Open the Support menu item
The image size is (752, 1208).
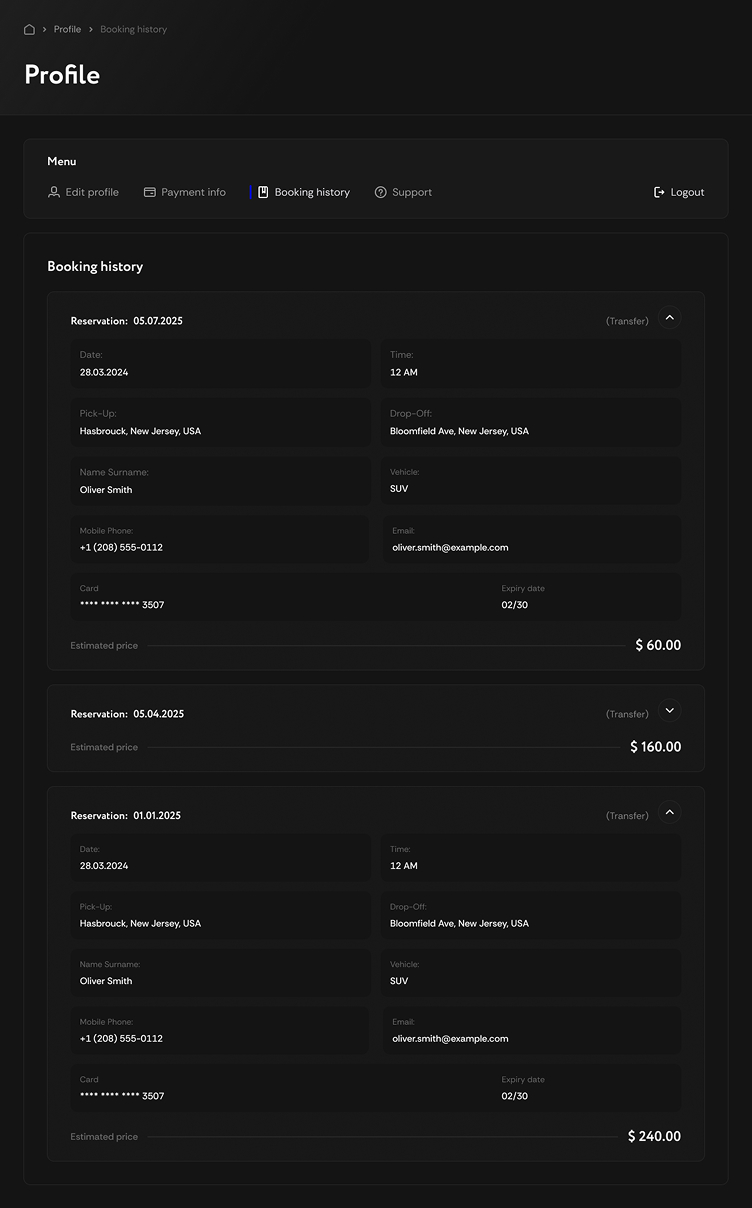(x=412, y=192)
